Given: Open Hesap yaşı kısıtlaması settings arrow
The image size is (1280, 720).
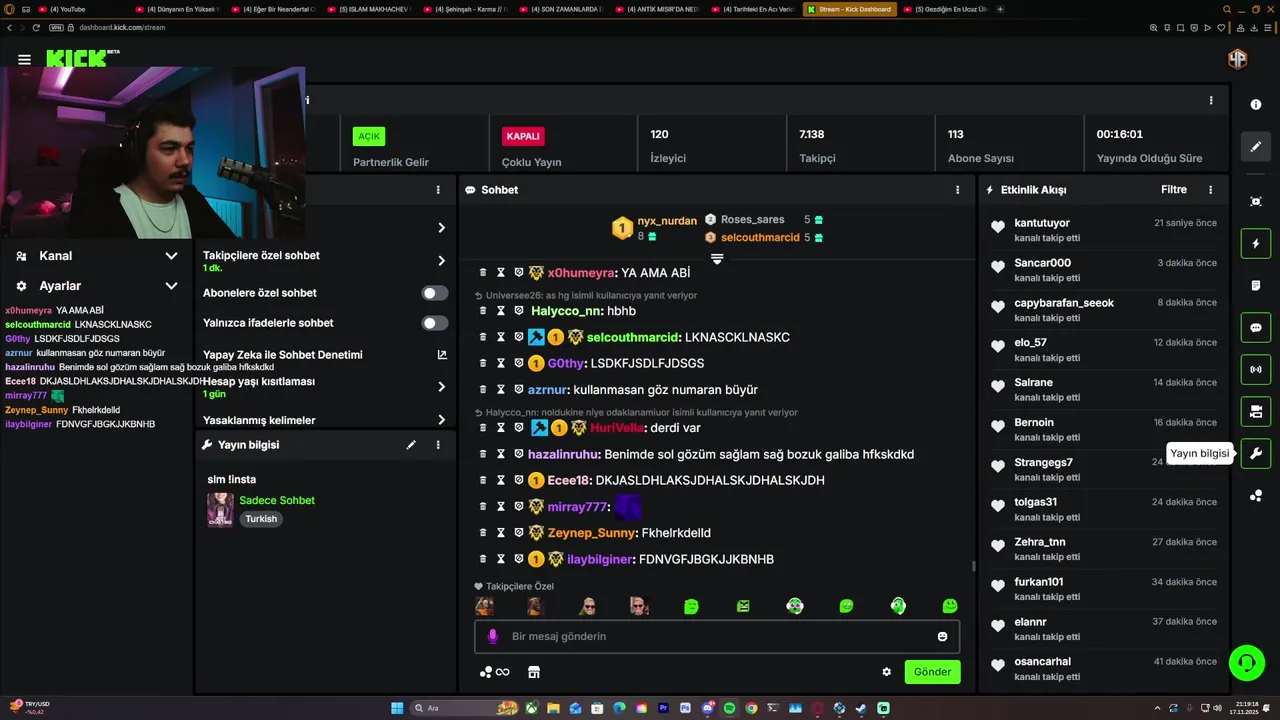Looking at the screenshot, I should coord(442,387).
